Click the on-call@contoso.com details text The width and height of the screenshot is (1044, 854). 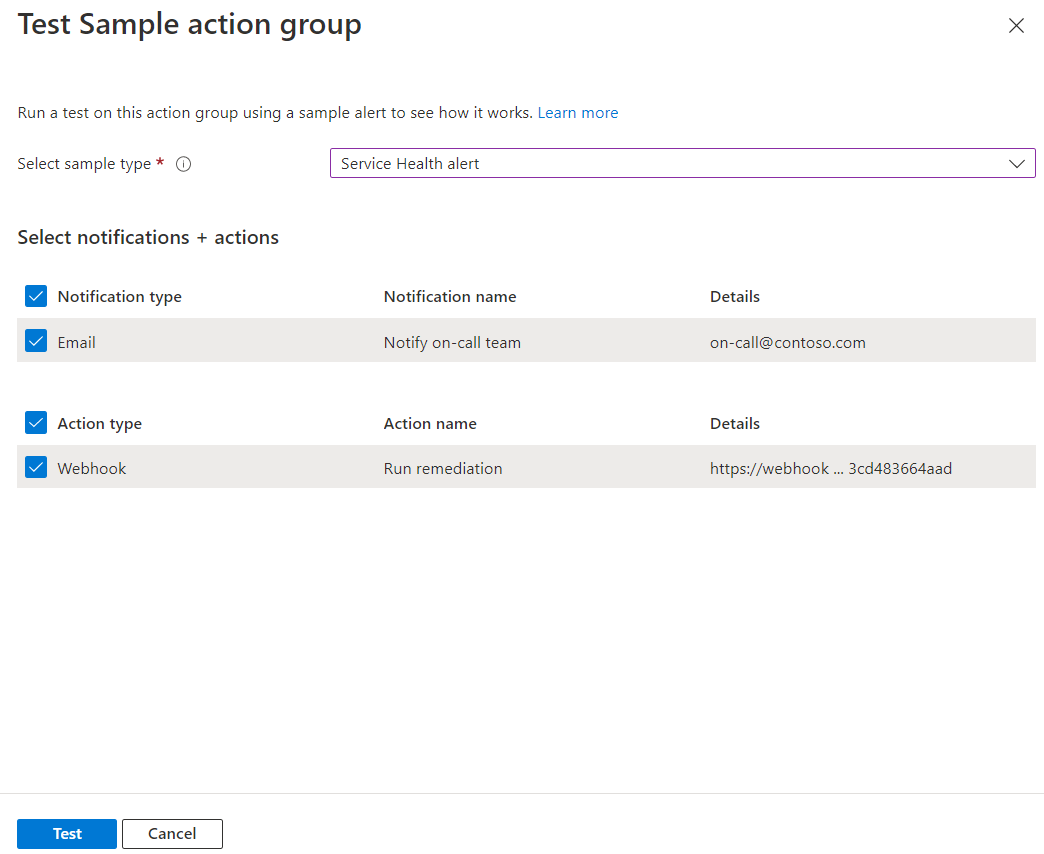pyautogui.click(x=787, y=343)
